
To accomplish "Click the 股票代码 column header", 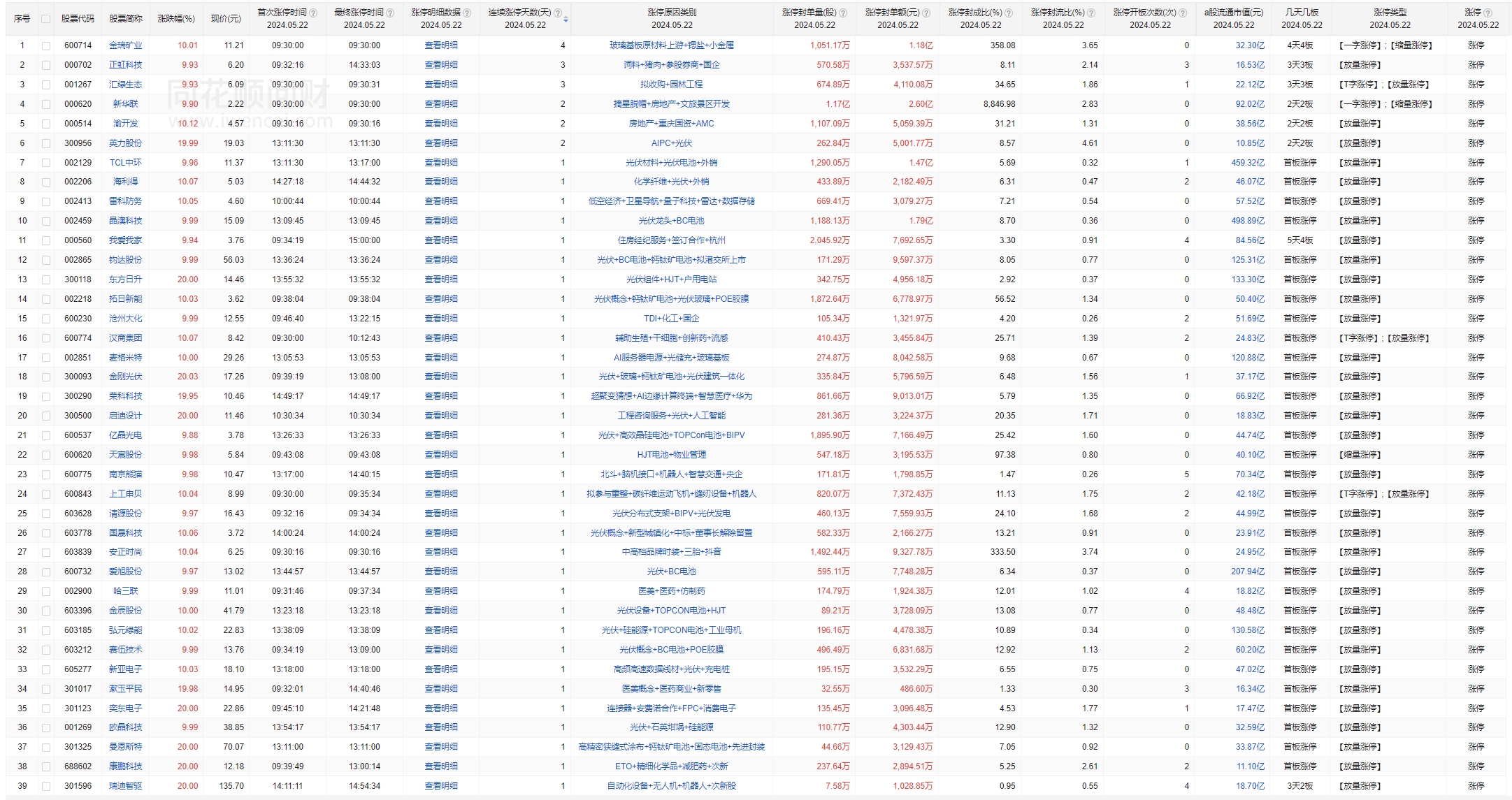I will [78, 19].
